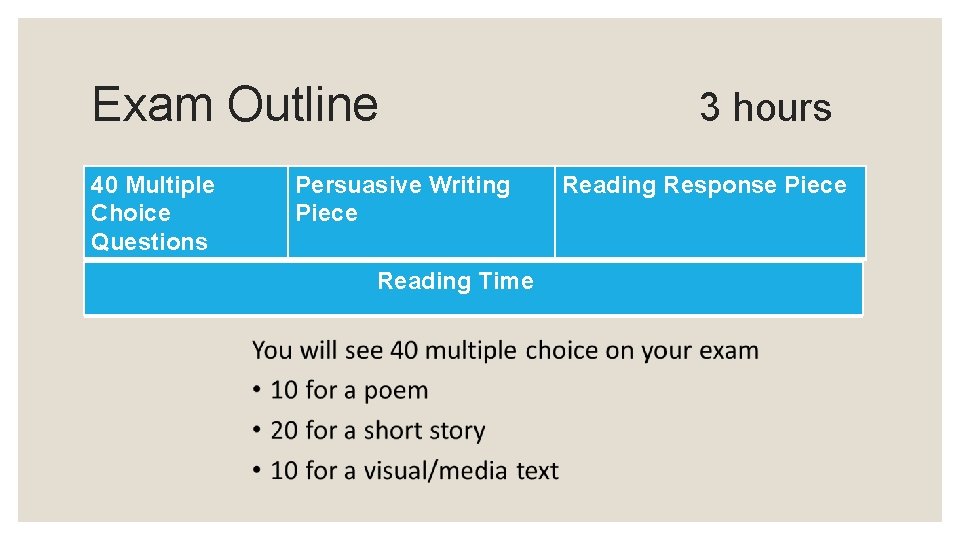Click the 'Exam Outline' slide title
The width and height of the screenshot is (960, 540).
235,104
